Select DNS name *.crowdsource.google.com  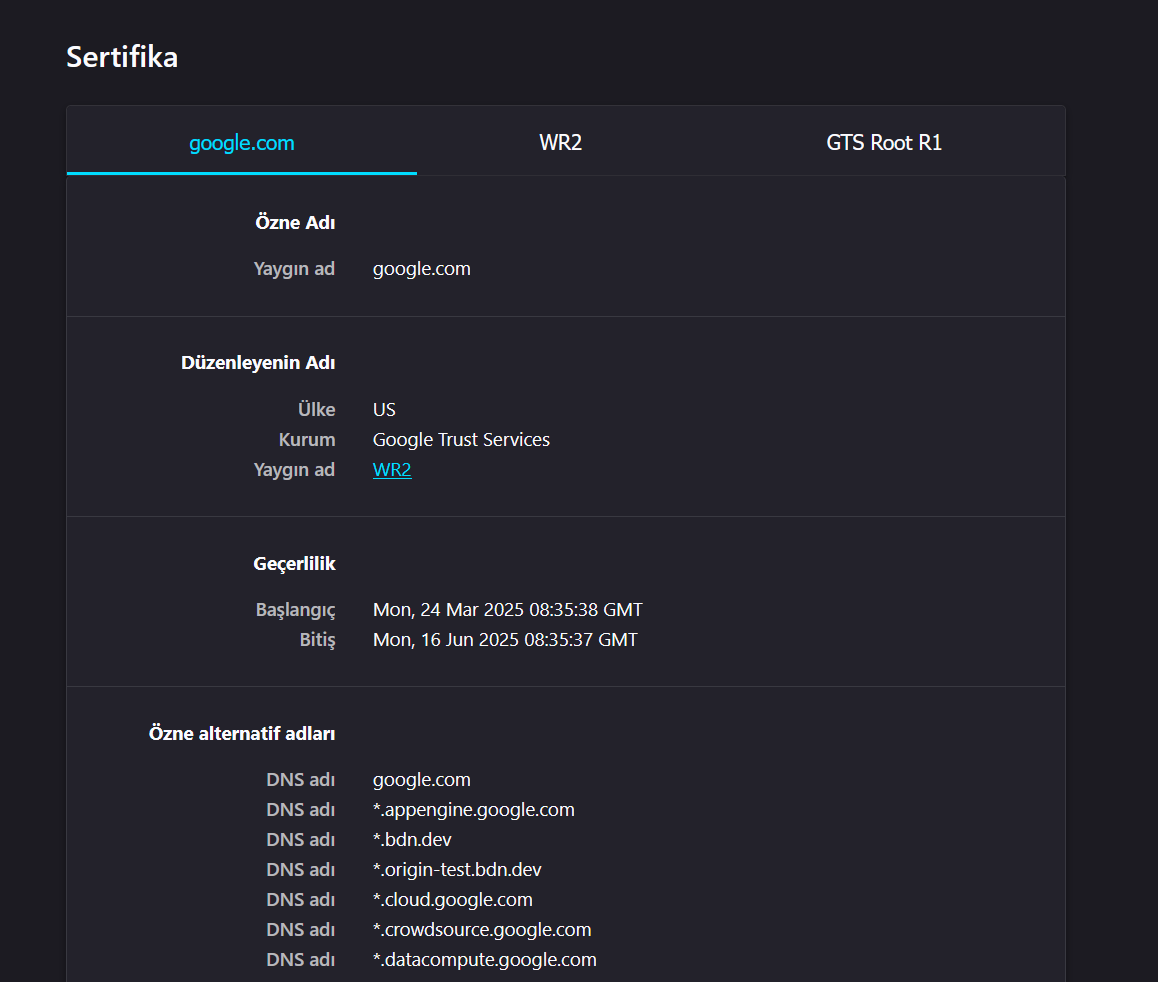(482, 930)
